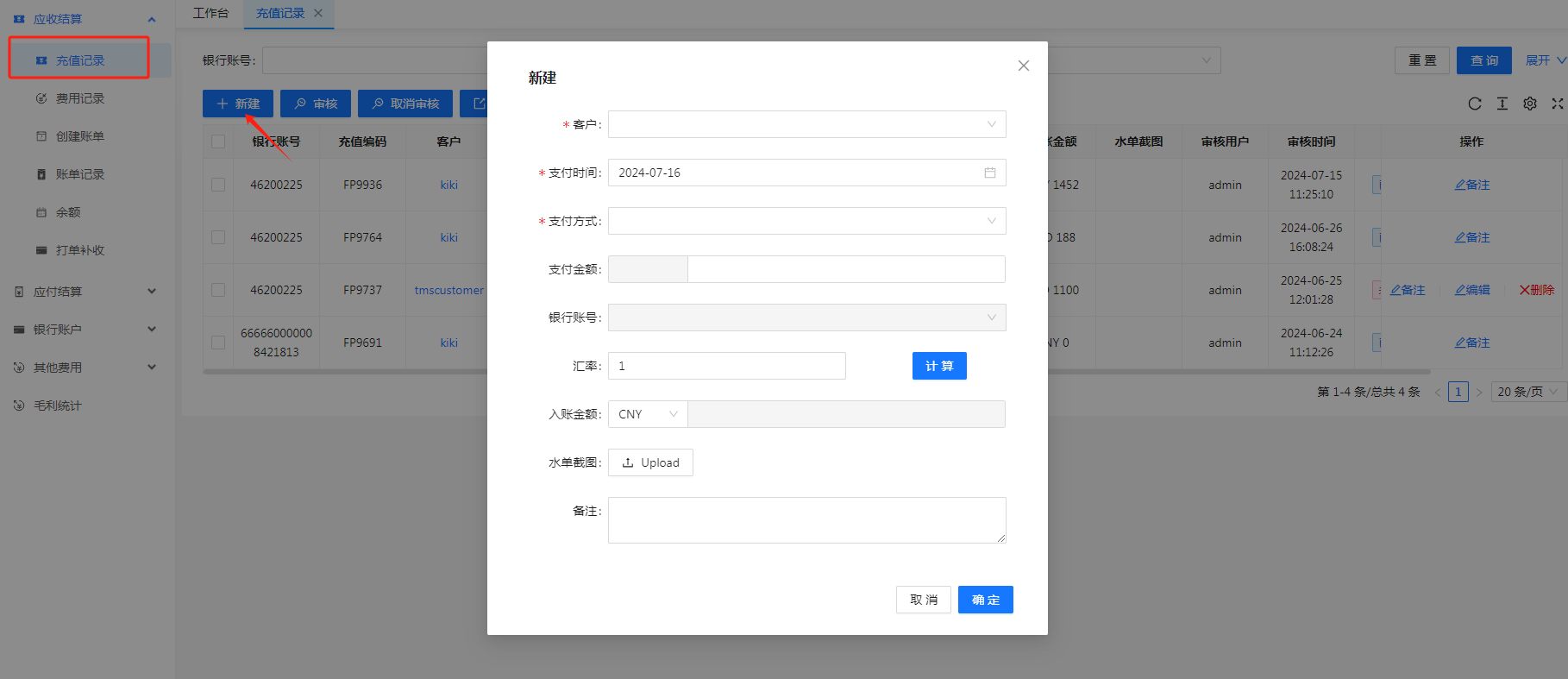
Task: Select checkbox for row FP9936
Action: [x=218, y=185]
